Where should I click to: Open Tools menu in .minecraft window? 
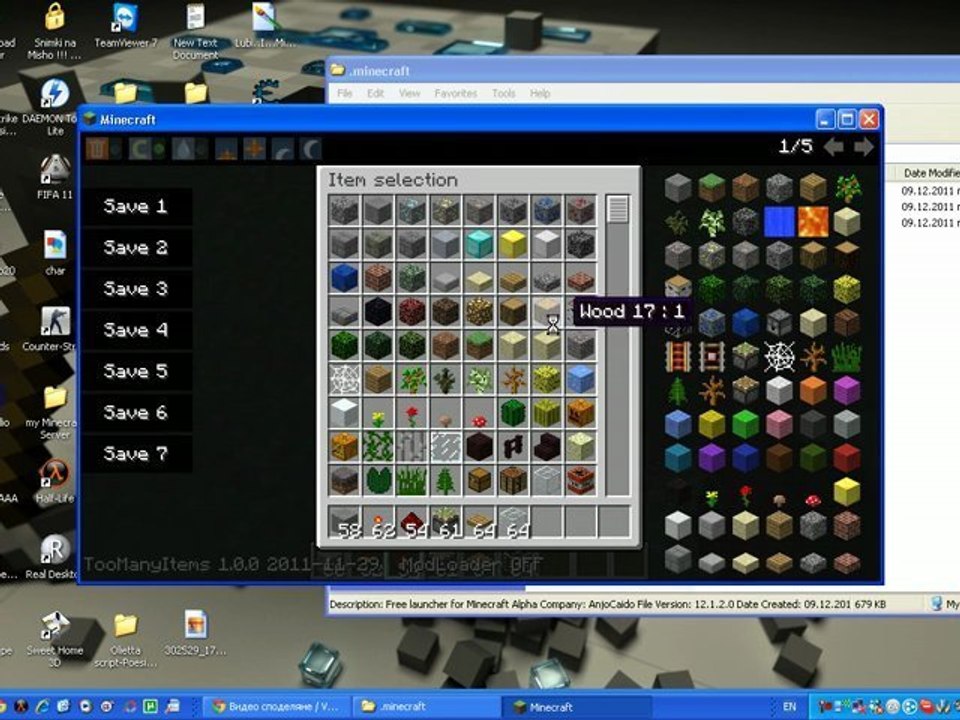[x=503, y=93]
